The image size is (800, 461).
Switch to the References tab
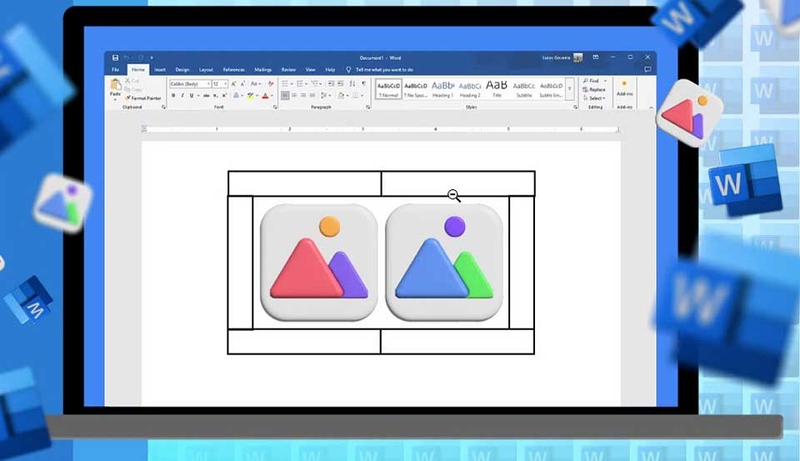pos(234,70)
